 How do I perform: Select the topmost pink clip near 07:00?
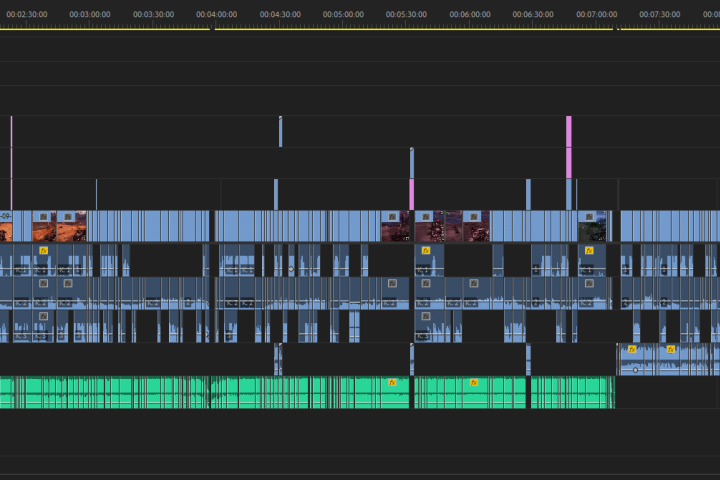tap(569, 131)
